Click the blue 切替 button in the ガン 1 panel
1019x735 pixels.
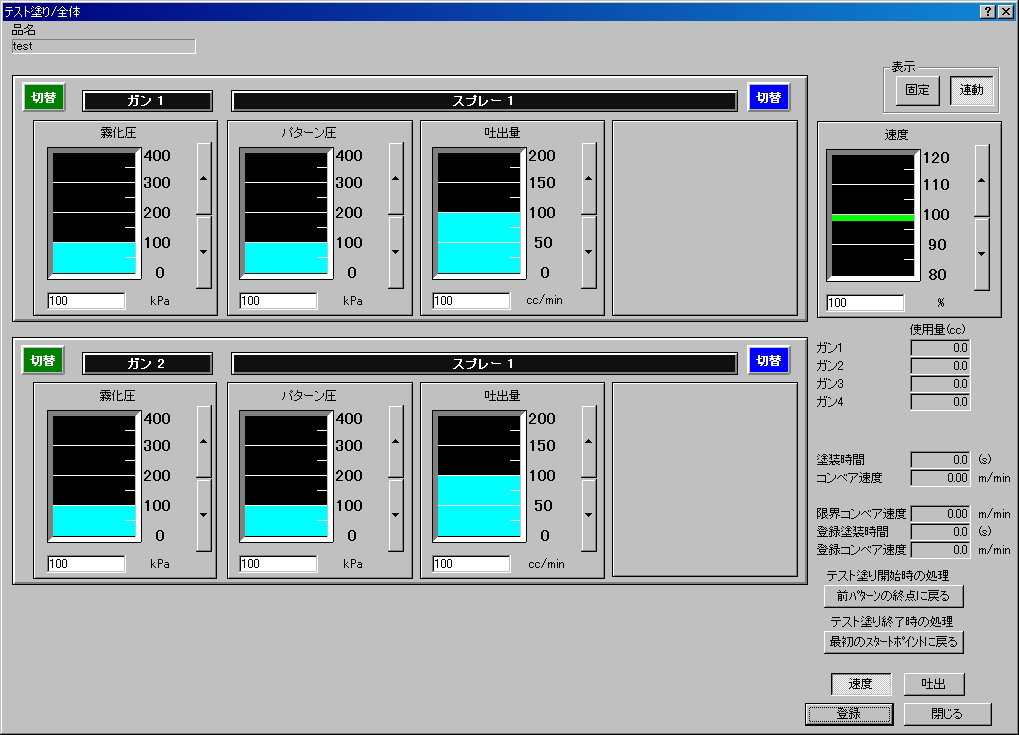pos(768,97)
